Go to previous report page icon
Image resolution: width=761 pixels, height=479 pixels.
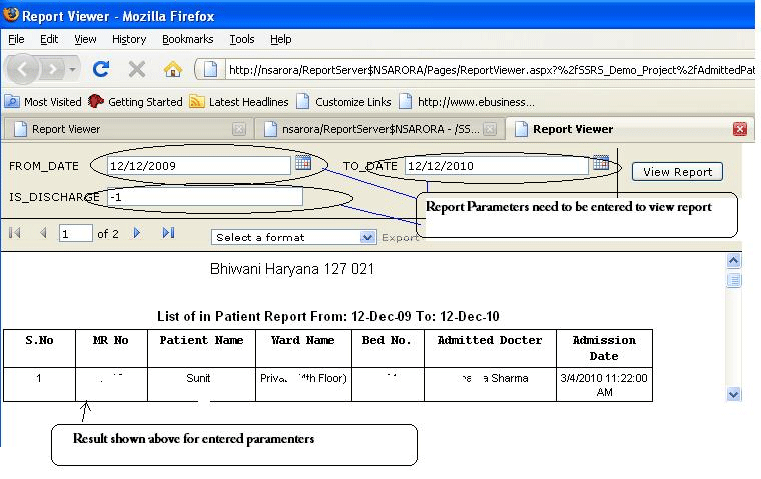pyautogui.click(x=43, y=233)
